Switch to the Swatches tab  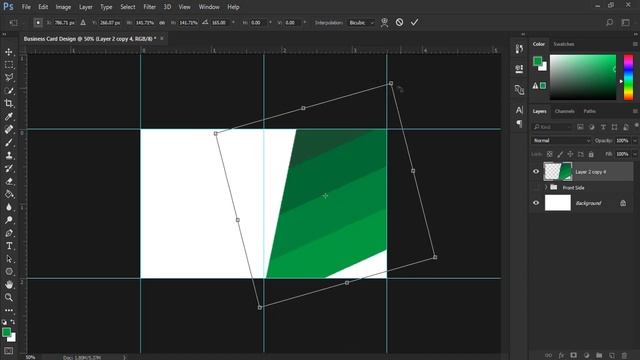(x=564, y=44)
